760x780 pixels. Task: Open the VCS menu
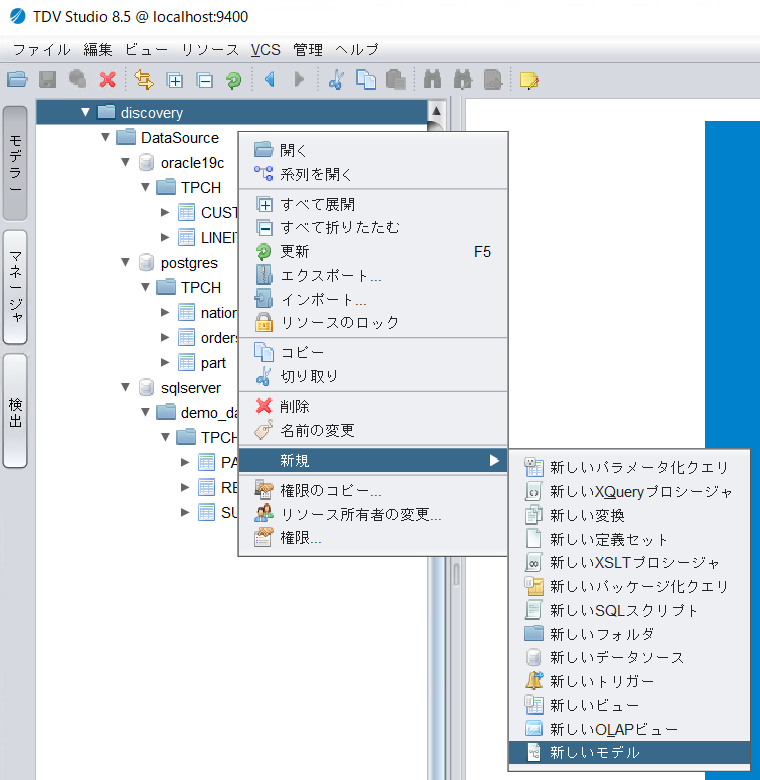coord(266,50)
